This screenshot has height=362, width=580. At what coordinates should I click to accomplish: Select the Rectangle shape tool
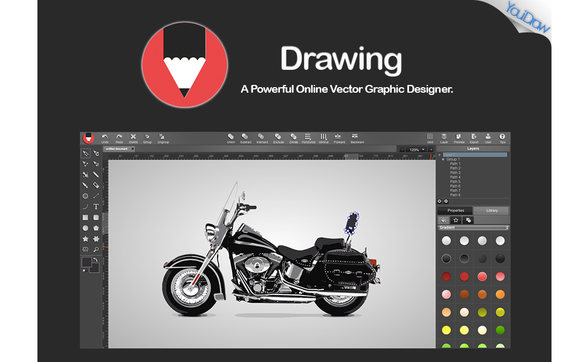click(x=85, y=218)
